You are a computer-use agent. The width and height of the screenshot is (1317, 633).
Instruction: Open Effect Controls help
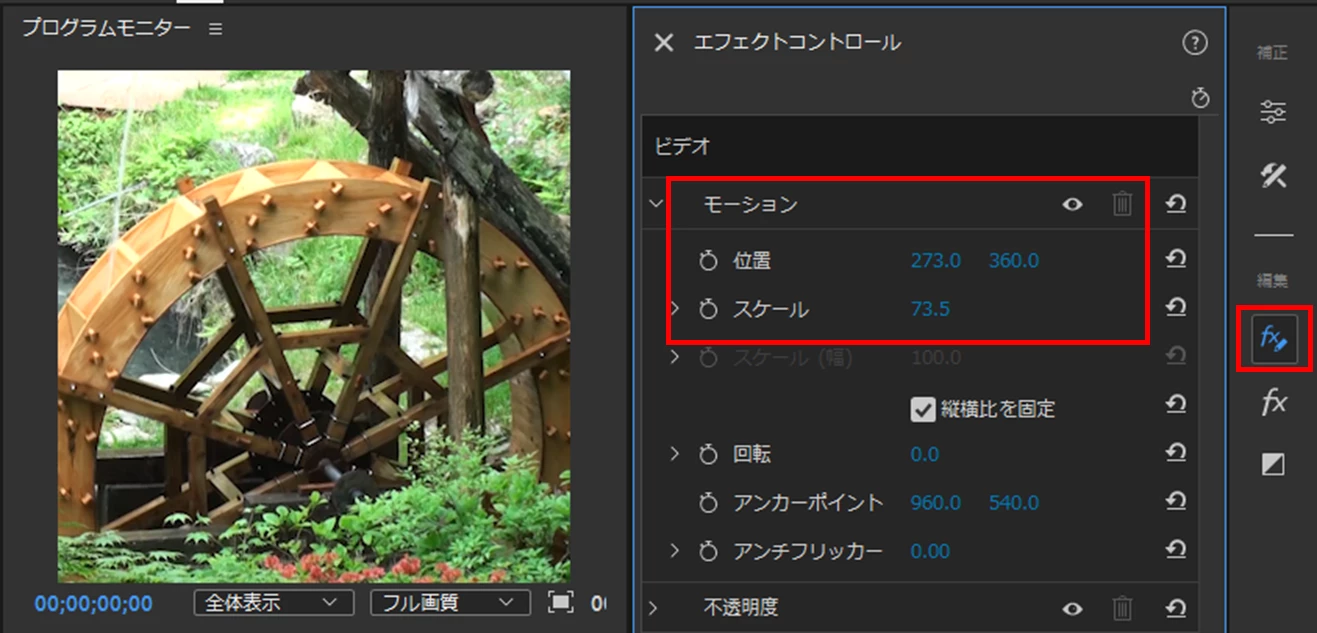click(1195, 42)
